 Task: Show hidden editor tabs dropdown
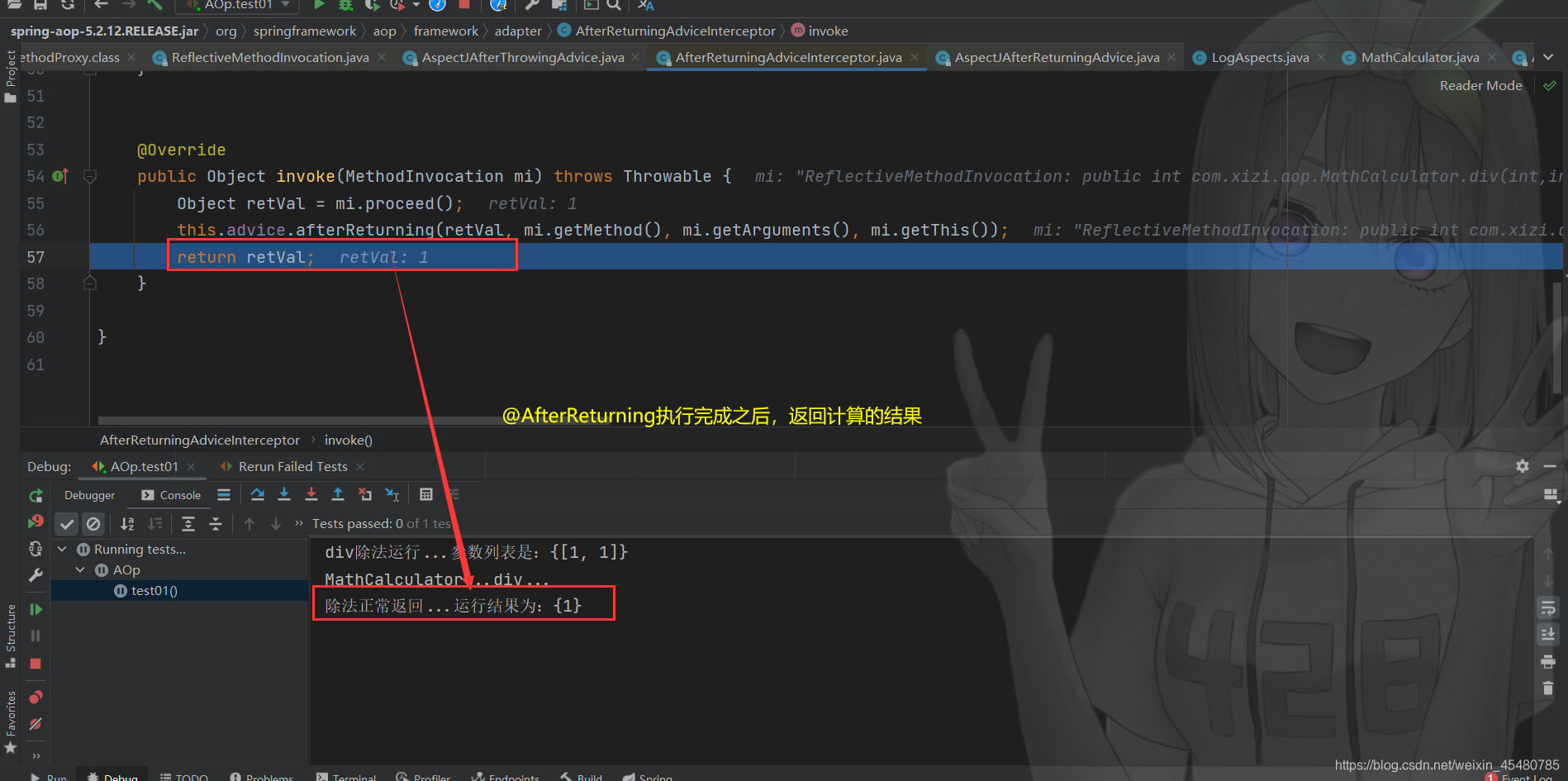tap(1548, 57)
